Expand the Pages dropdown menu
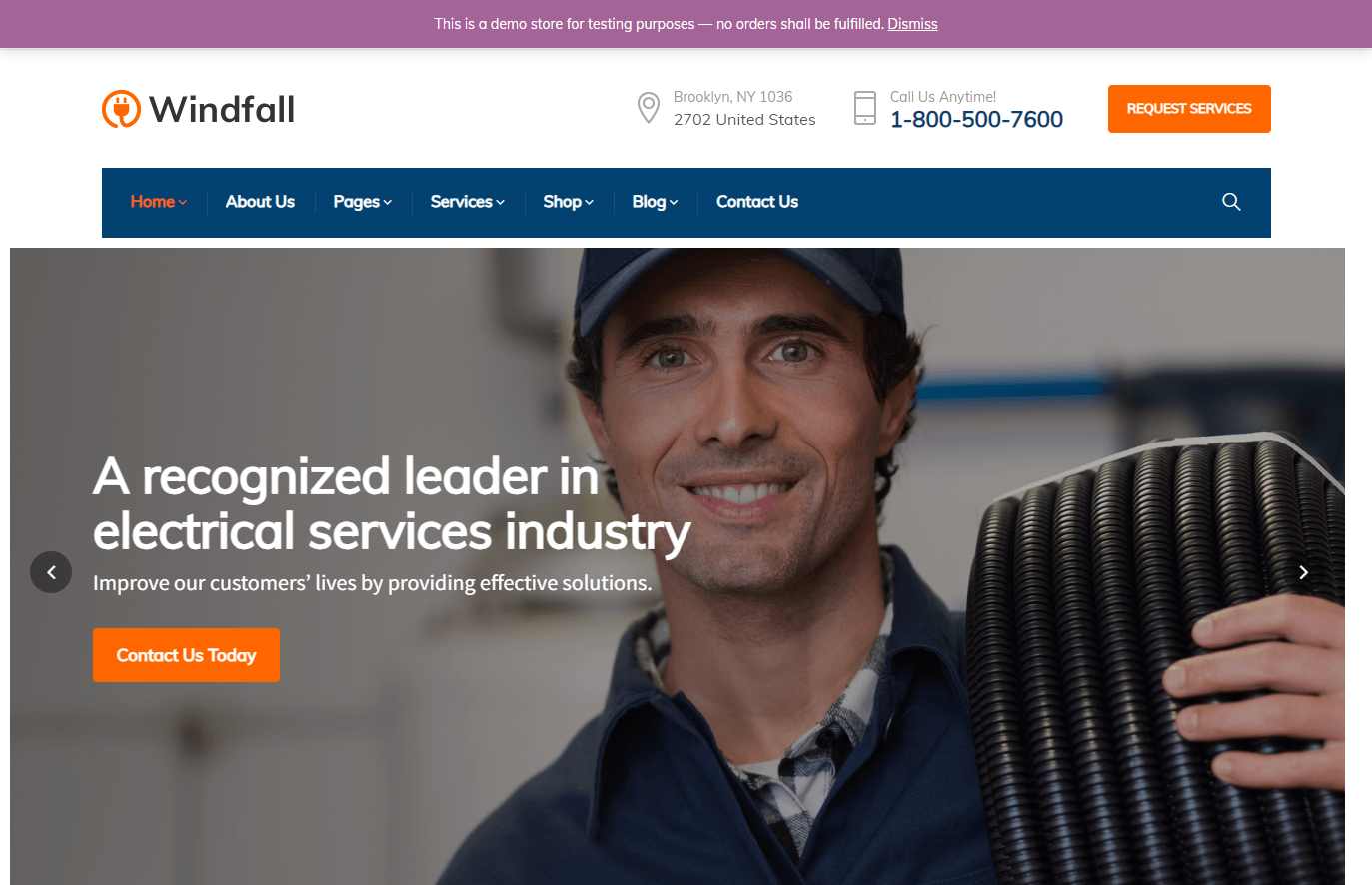The width and height of the screenshot is (1372, 885). (x=362, y=202)
